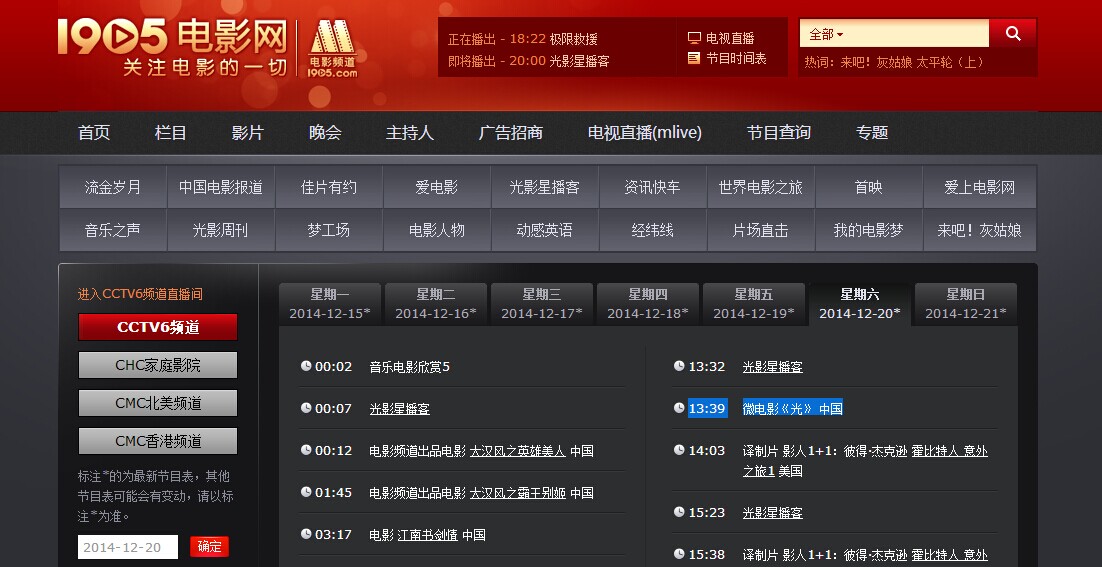Open the 经纬线 program tile

pyautogui.click(x=652, y=230)
